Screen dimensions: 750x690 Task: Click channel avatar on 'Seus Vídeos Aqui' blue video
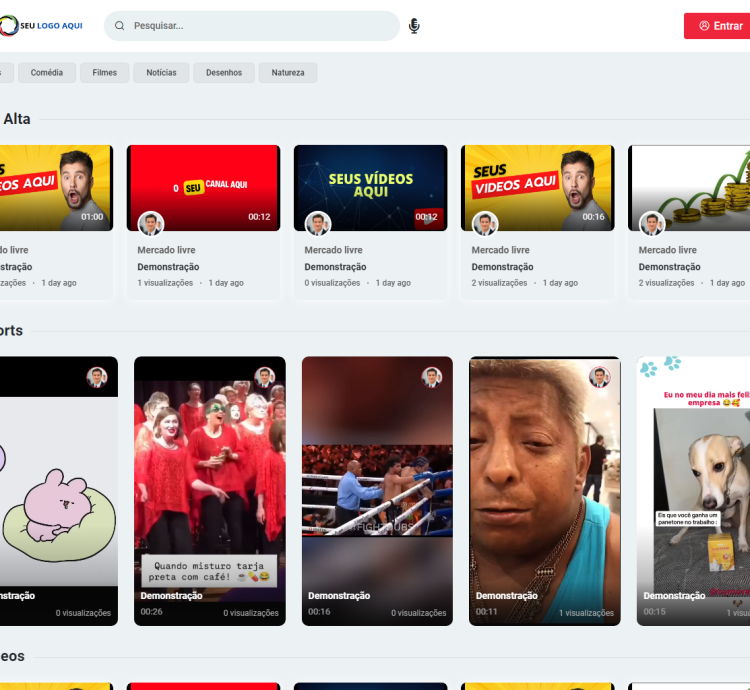[318, 223]
